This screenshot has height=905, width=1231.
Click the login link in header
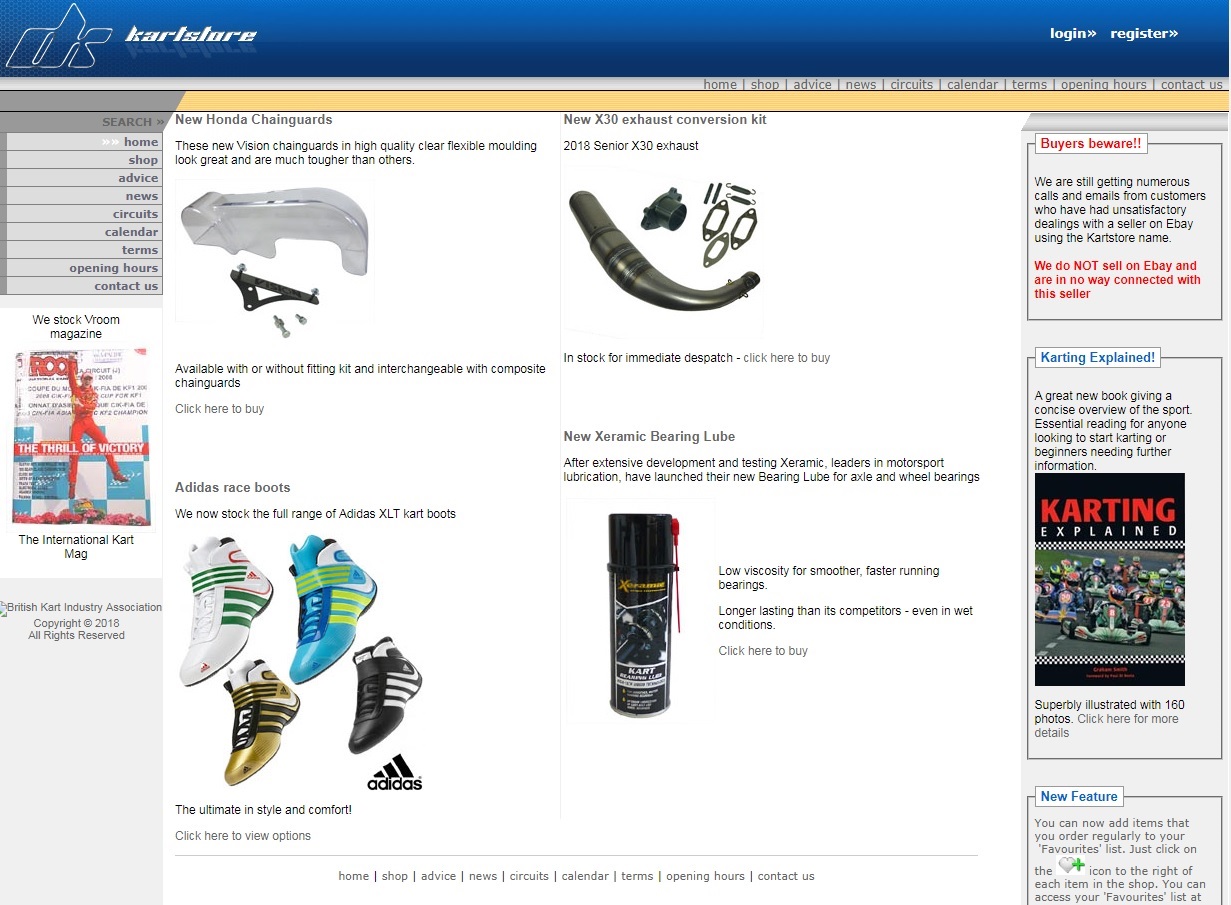(1073, 33)
